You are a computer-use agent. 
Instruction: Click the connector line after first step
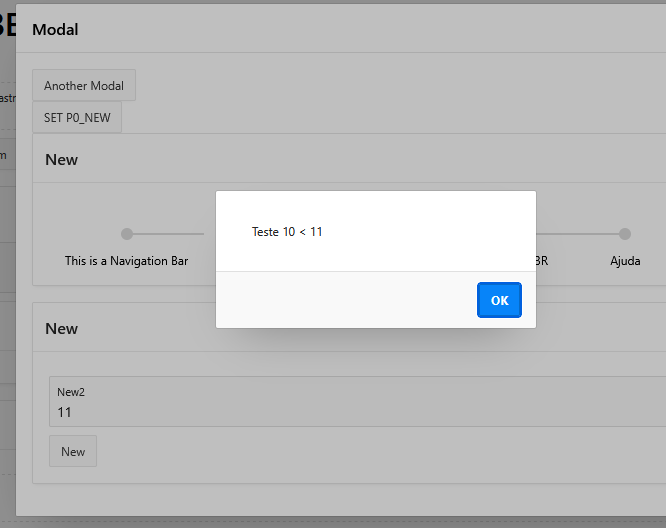click(168, 234)
